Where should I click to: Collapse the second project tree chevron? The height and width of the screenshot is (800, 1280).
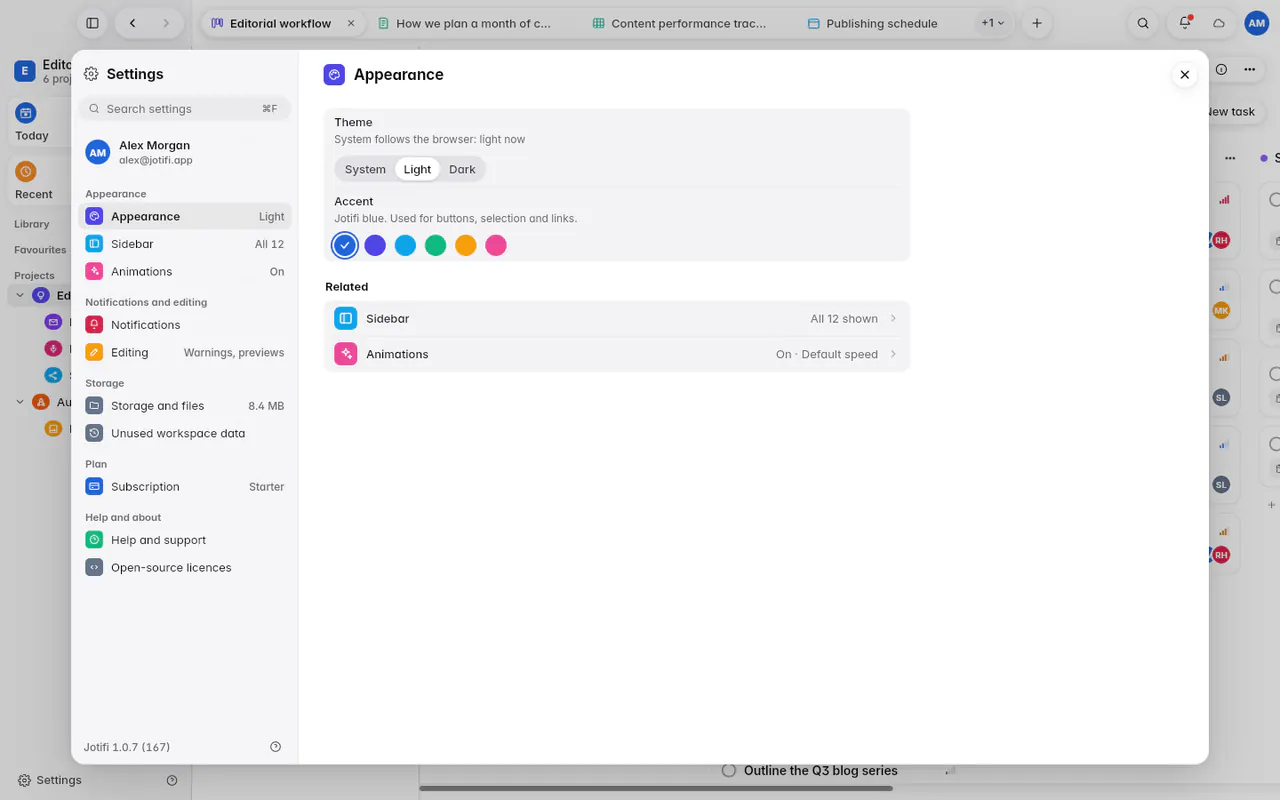[19, 402]
